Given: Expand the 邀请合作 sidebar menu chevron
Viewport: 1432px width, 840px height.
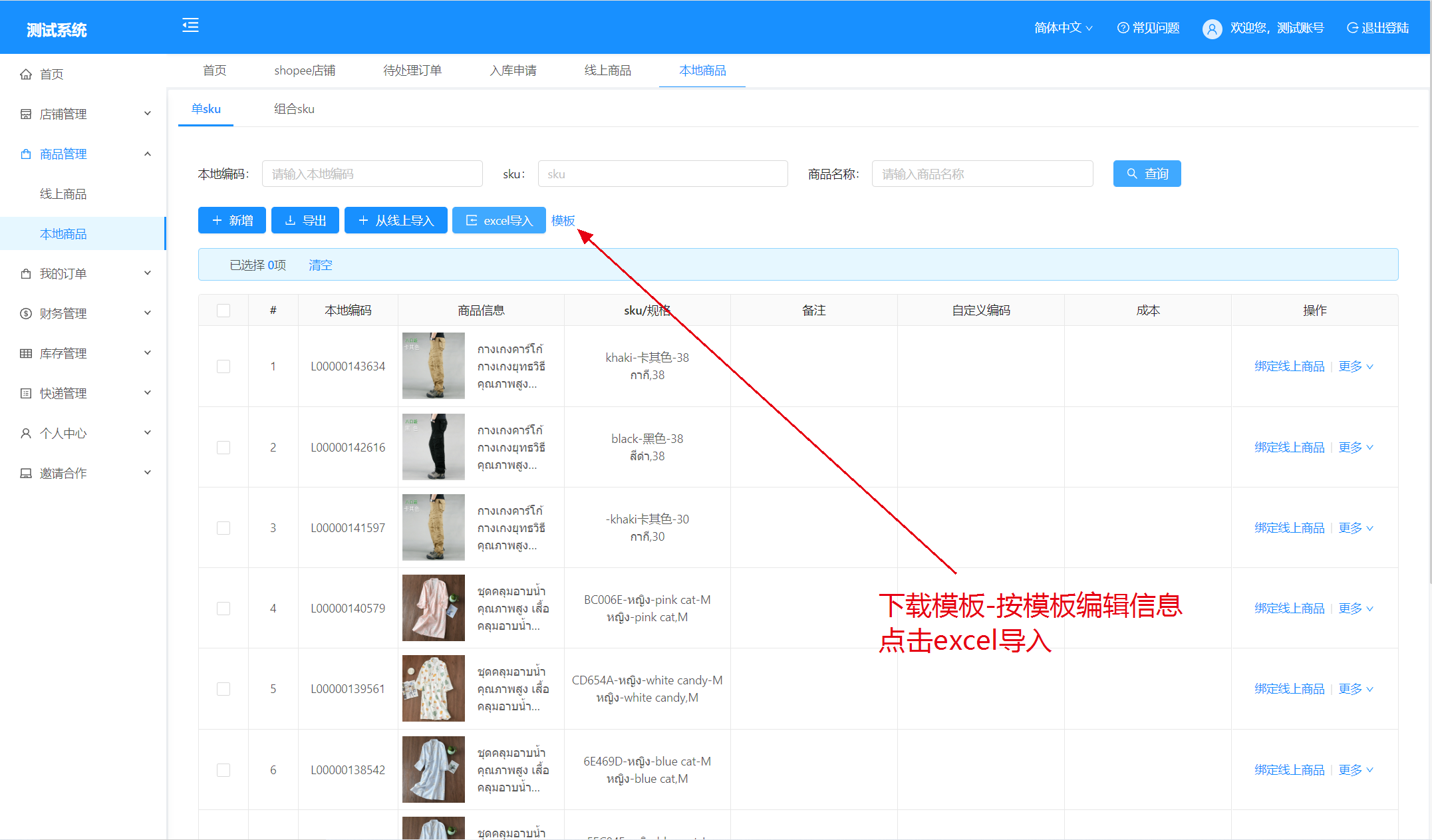Looking at the screenshot, I should [148, 473].
